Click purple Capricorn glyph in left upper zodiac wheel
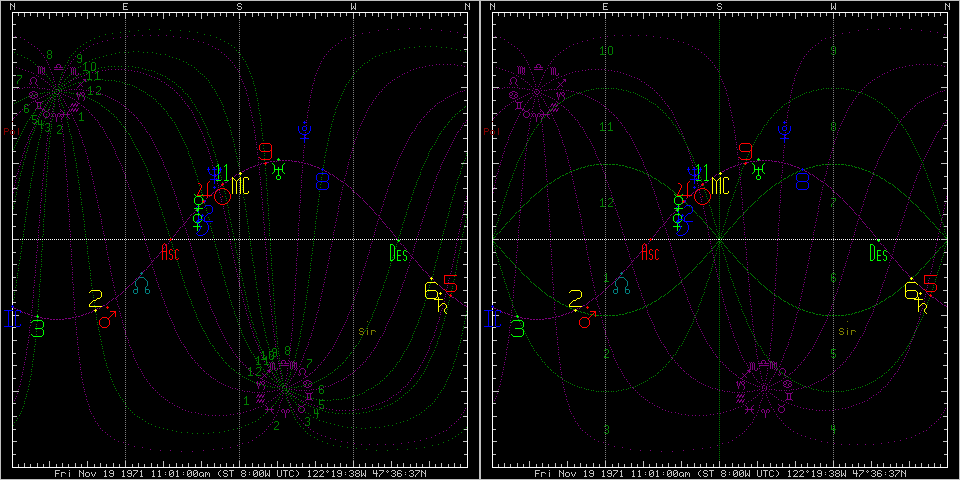Screen dimensions: 960x480 (x=81, y=95)
